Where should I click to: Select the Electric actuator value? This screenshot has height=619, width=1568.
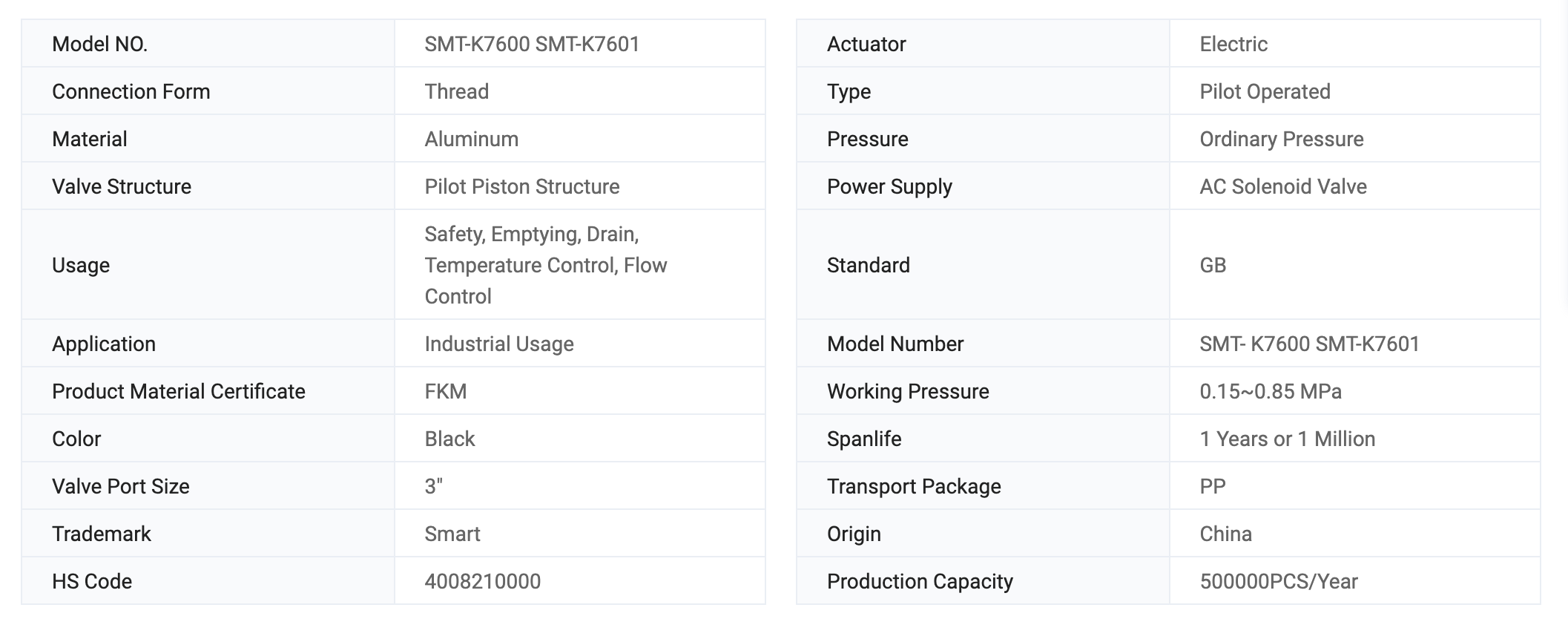(x=1233, y=44)
